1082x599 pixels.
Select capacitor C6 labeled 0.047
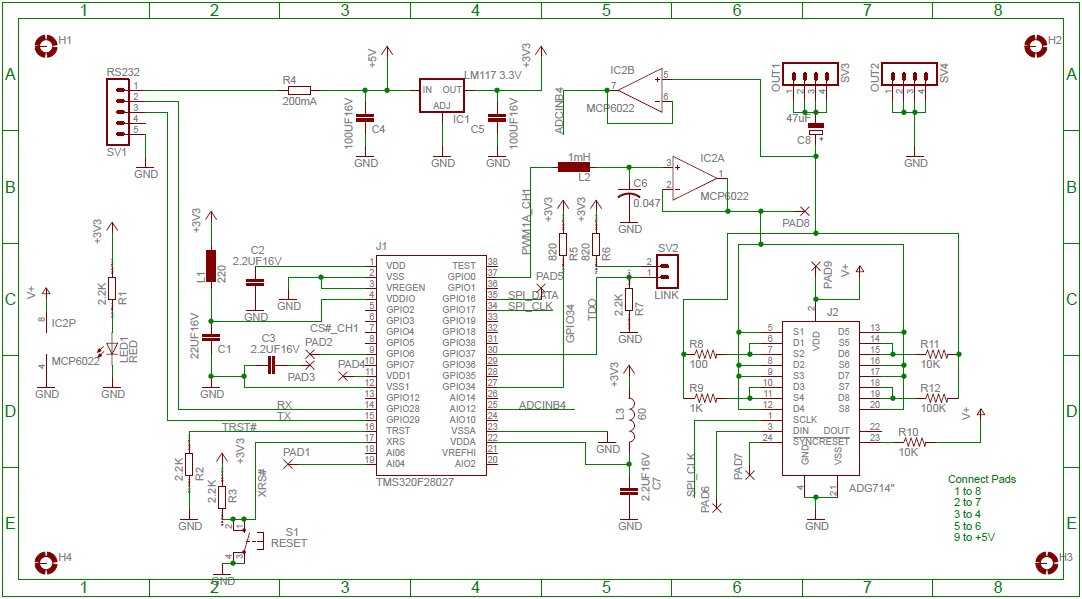[628, 195]
